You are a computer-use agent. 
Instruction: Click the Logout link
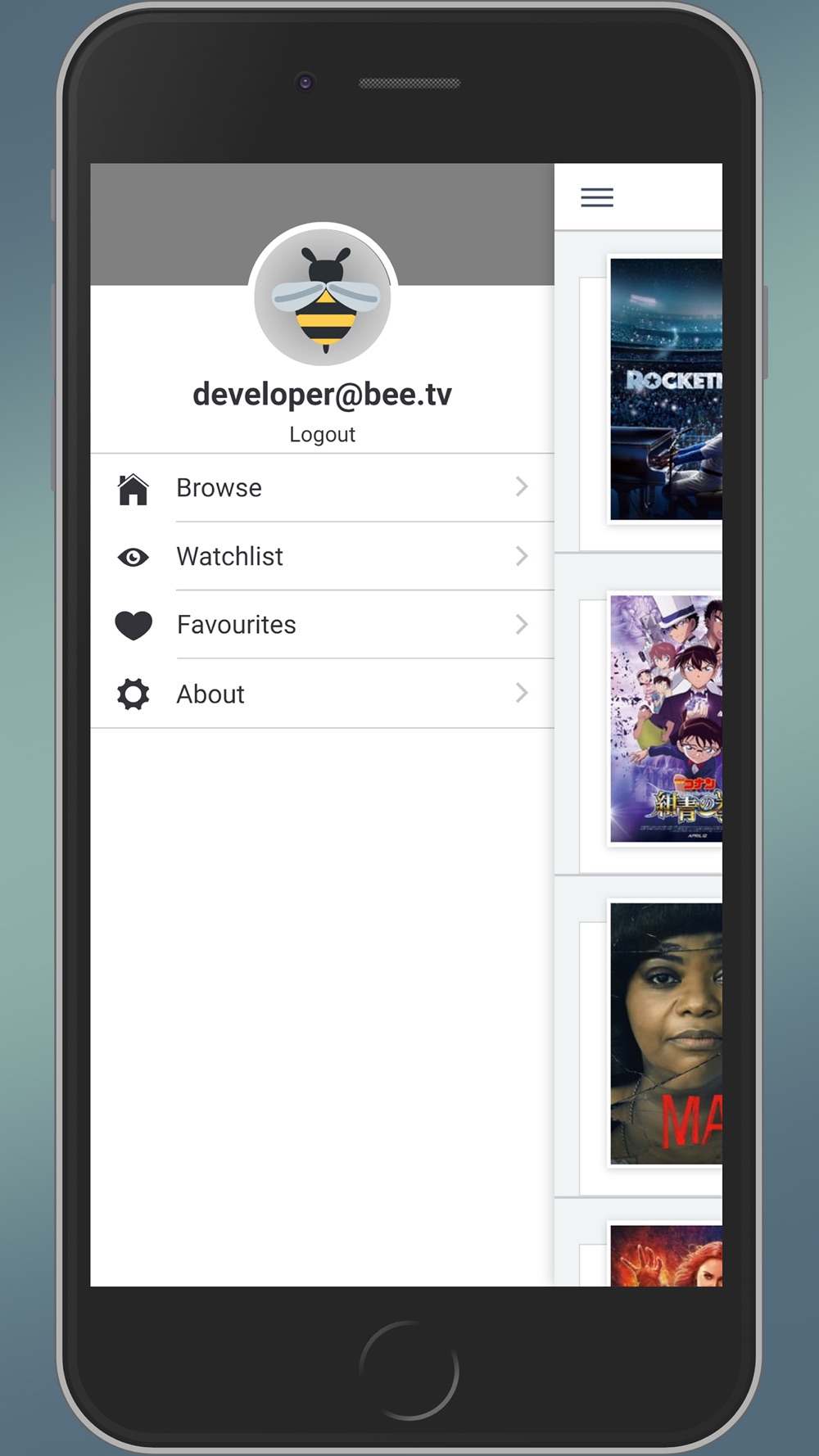click(x=323, y=435)
